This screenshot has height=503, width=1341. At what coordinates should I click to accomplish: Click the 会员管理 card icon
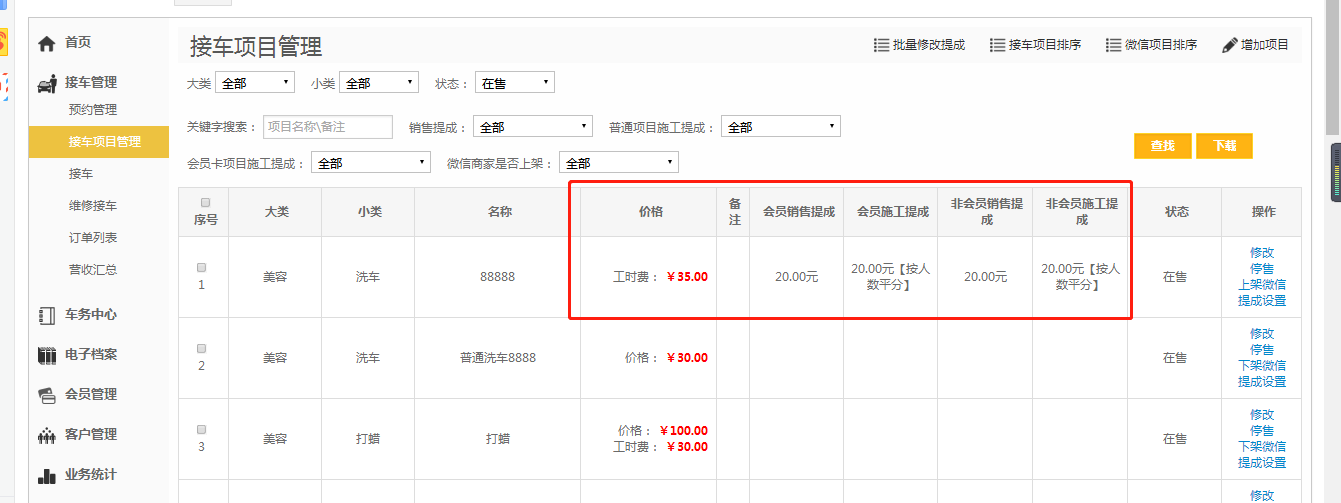pos(46,395)
